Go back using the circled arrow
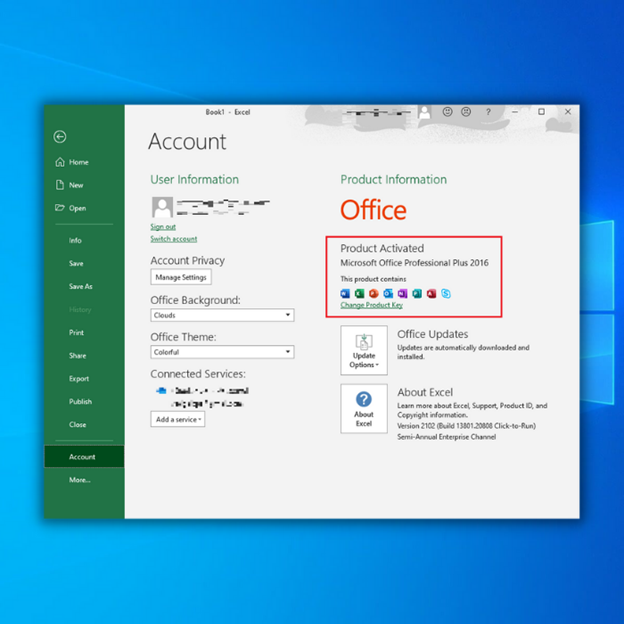Screen dimensions: 624x624 [x=60, y=137]
